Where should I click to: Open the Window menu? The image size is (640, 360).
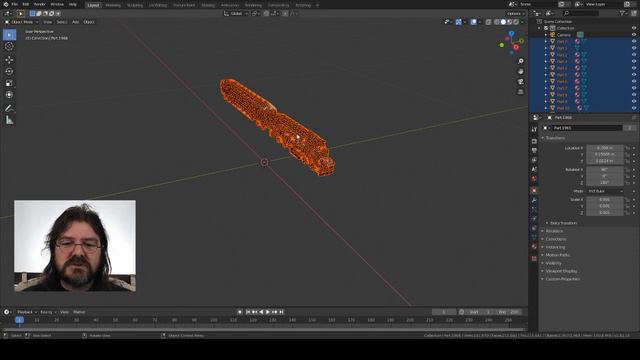coord(57,4)
